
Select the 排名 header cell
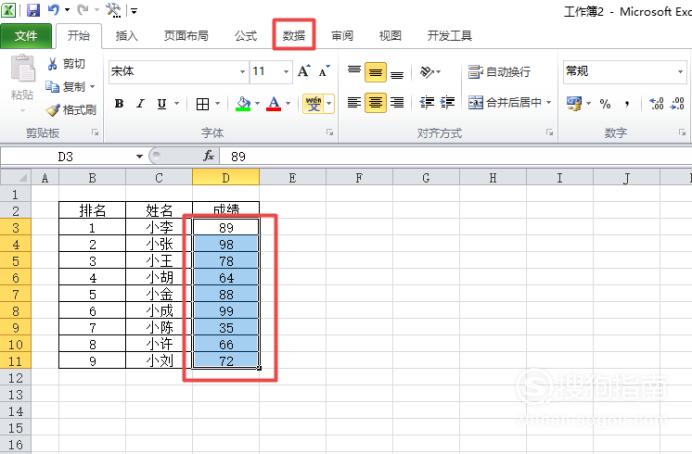(92, 210)
